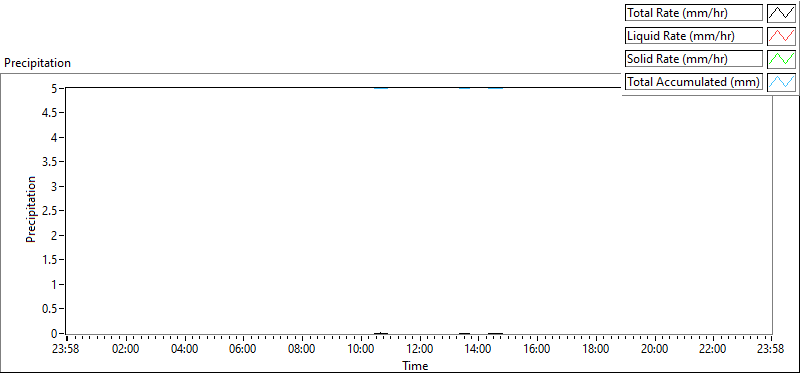Viewport: 800px width, 373px height.
Task: Click the Solid Rate green line sample icon
Action: [x=782, y=59]
